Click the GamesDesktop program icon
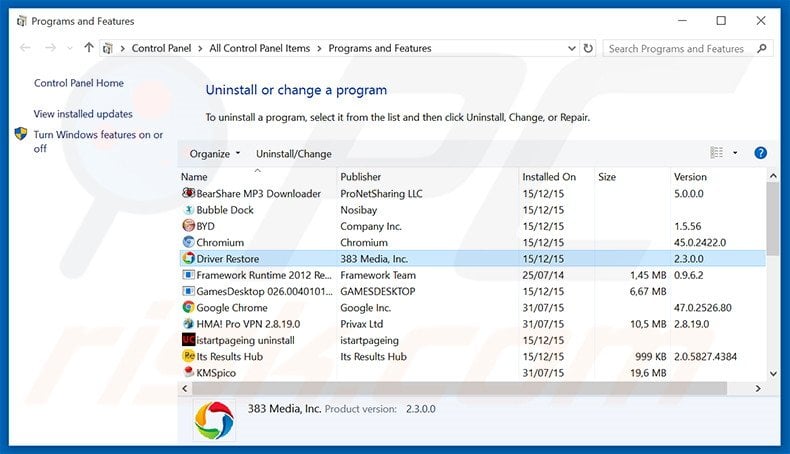790x454 pixels. (188, 291)
